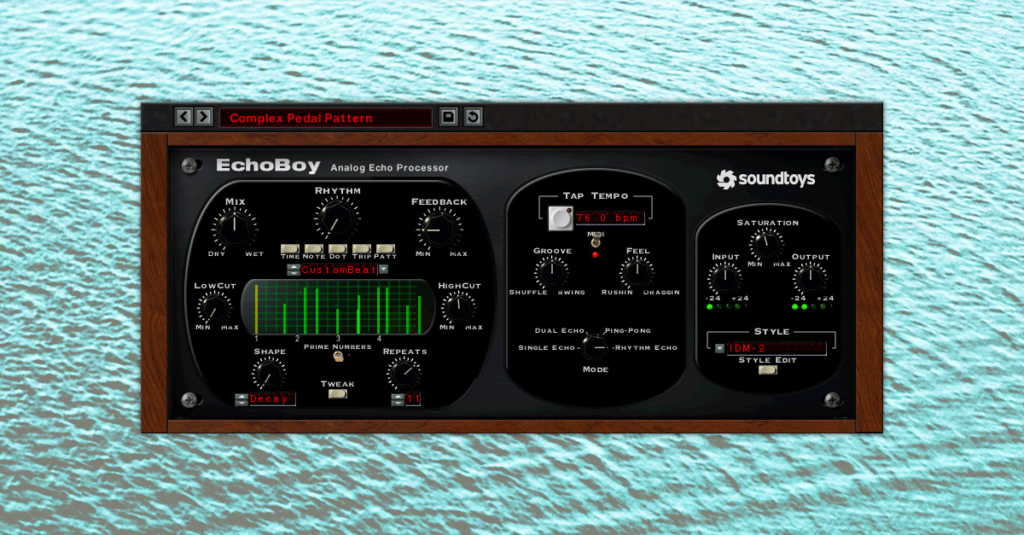The image size is (1024, 535).
Task: Save the preset using the floppy icon
Action: [x=449, y=117]
